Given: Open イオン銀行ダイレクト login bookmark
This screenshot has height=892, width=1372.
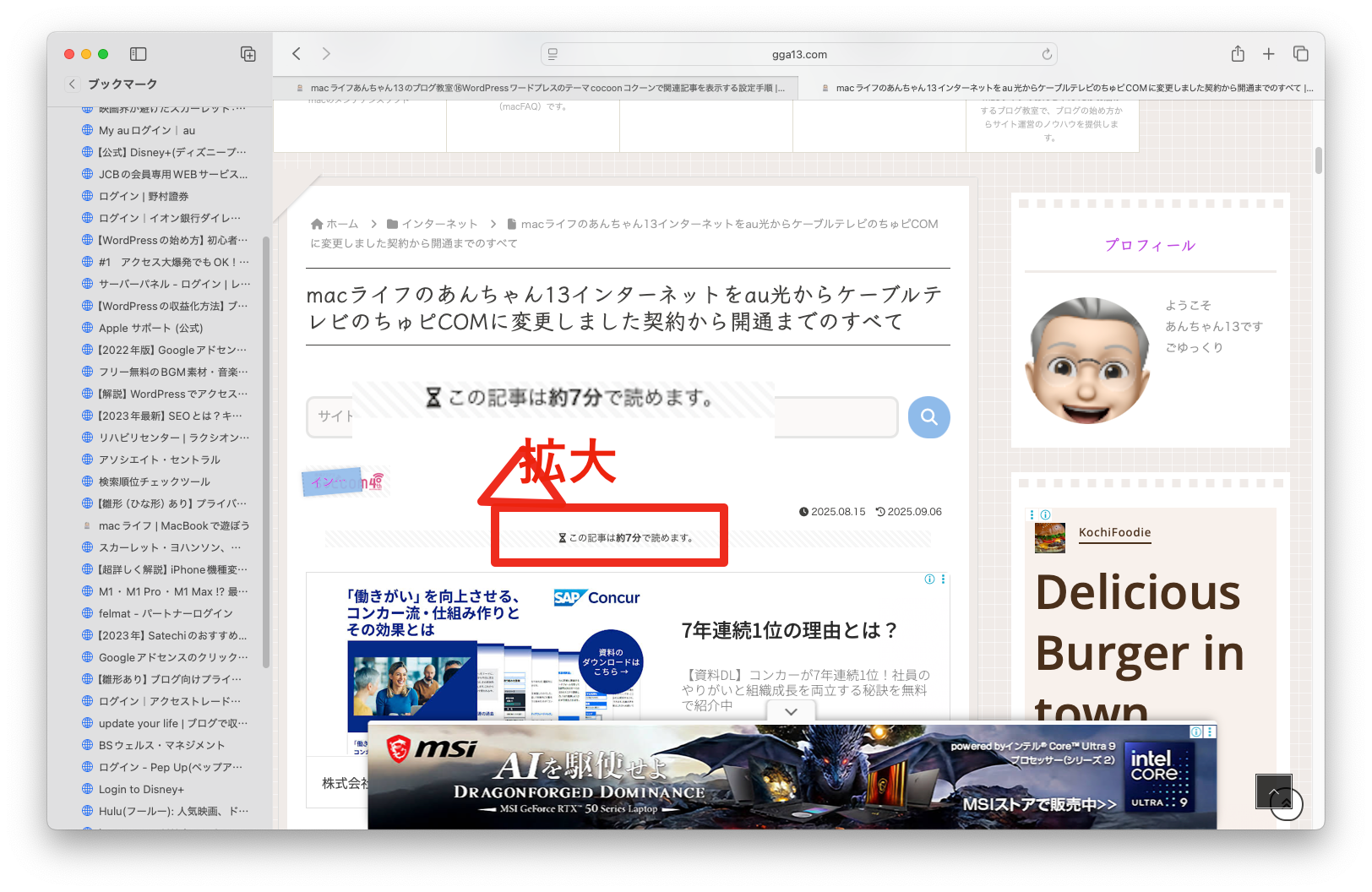Looking at the screenshot, I should click(170, 218).
